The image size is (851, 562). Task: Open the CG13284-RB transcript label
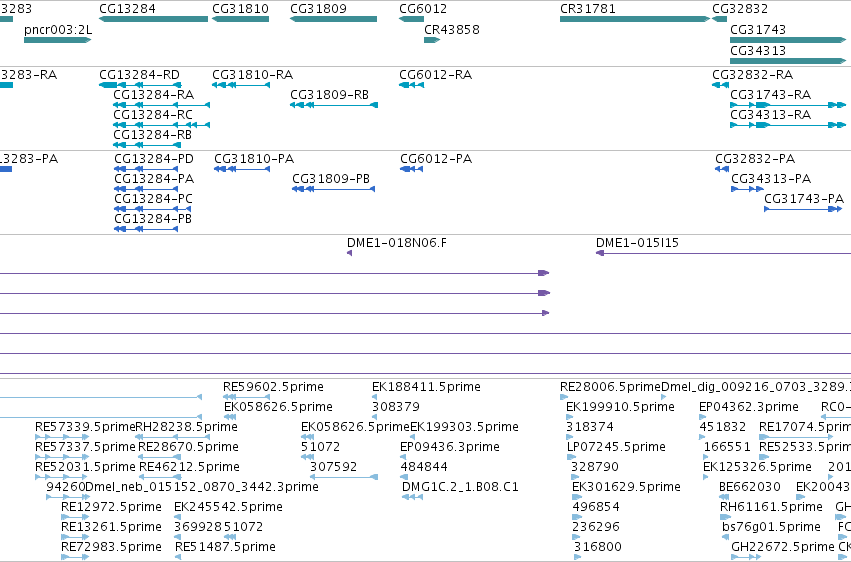tap(153, 135)
